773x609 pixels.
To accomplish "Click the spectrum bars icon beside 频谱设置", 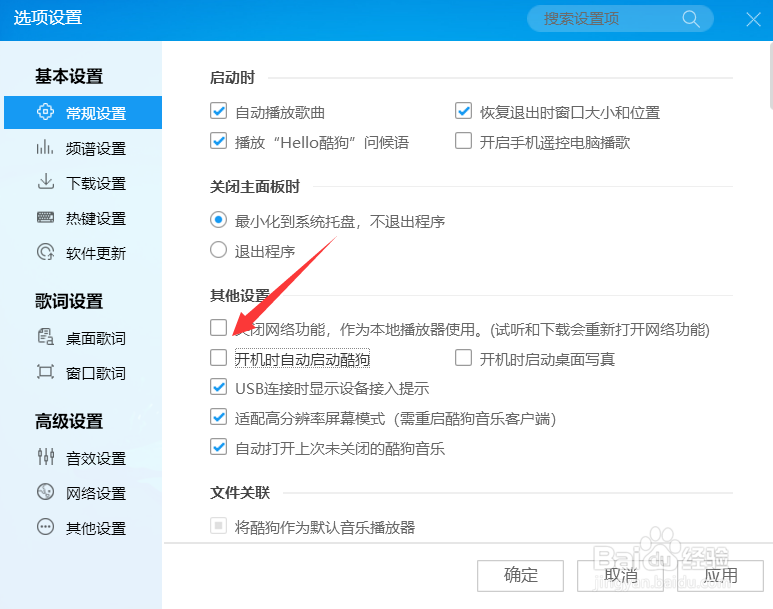I will tap(44, 147).
